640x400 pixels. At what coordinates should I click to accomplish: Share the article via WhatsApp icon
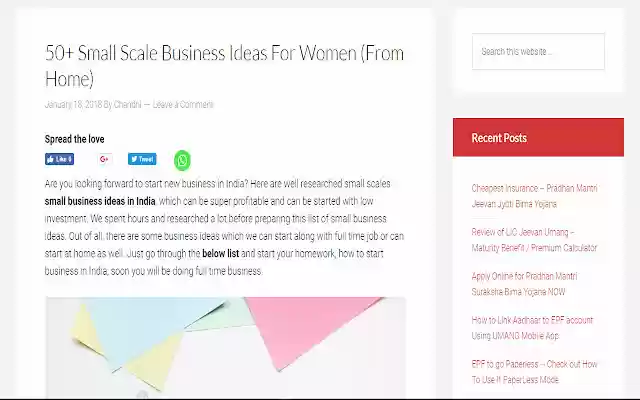point(182,160)
